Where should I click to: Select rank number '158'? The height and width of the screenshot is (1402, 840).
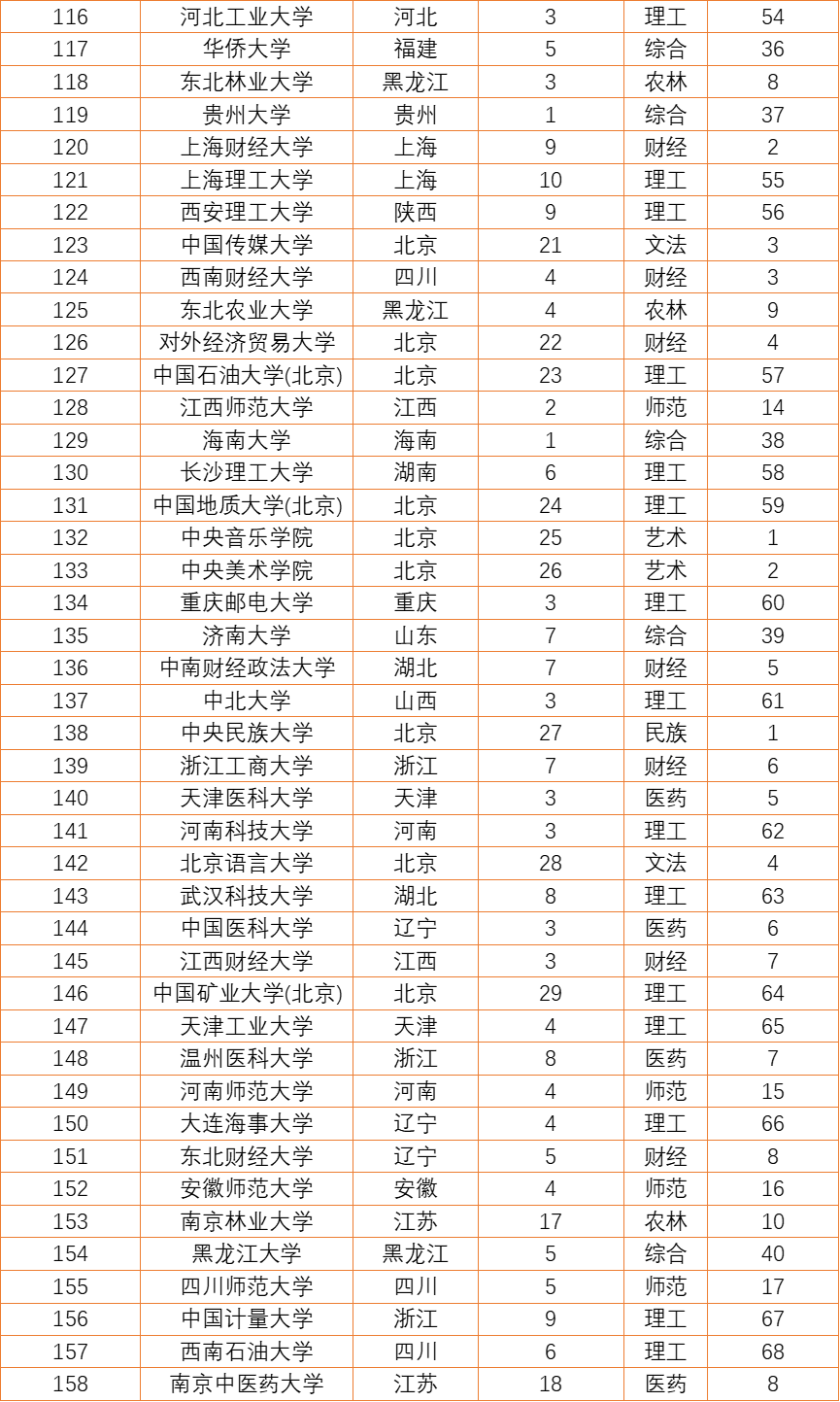pos(70,1384)
